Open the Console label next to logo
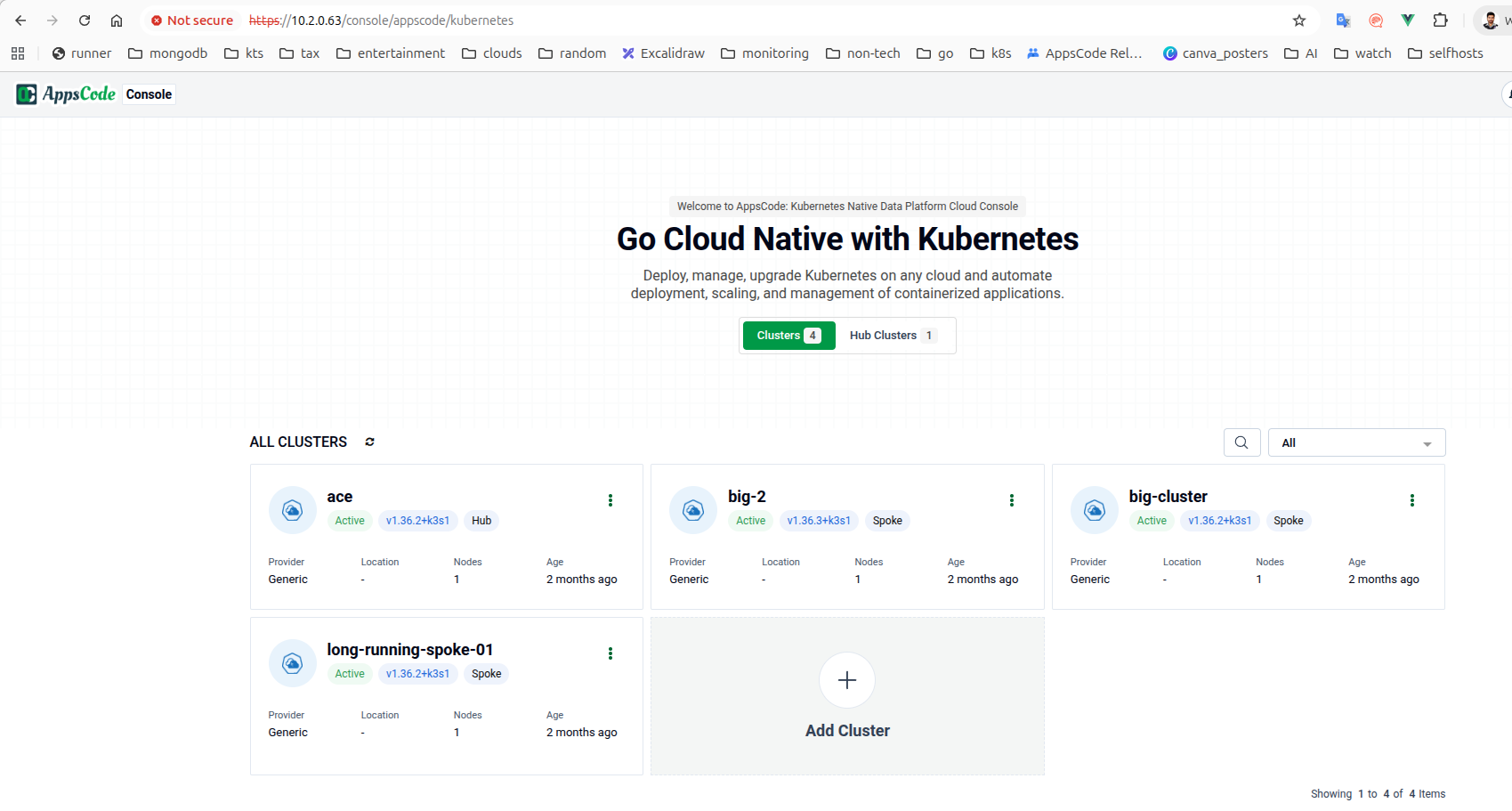Image resolution: width=1512 pixels, height=811 pixels. tap(149, 94)
